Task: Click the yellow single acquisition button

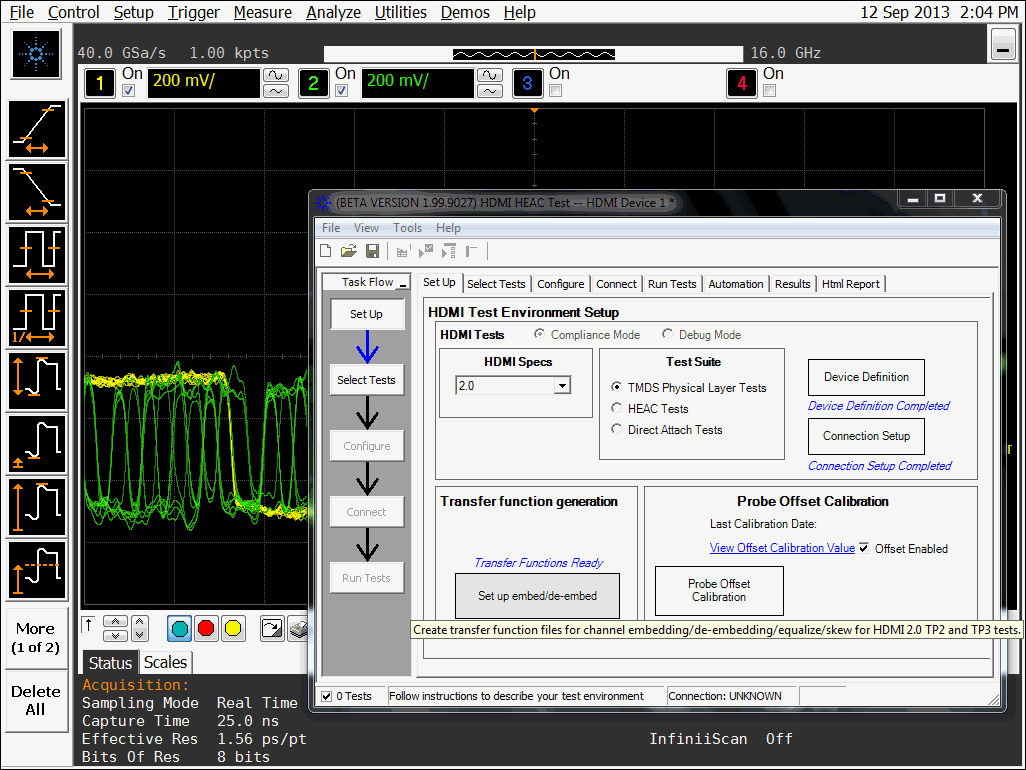Action: (x=233, y=628)
